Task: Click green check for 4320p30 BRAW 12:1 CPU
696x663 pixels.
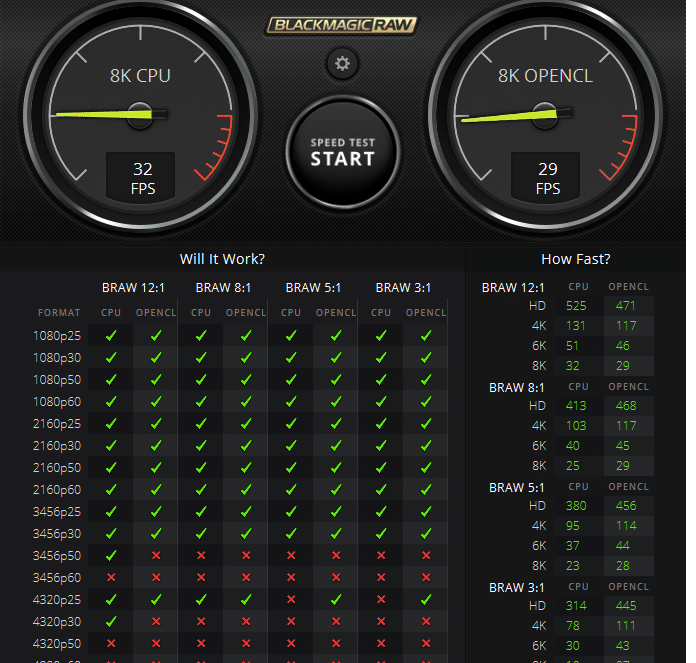Action: click(x=111, y=621)
